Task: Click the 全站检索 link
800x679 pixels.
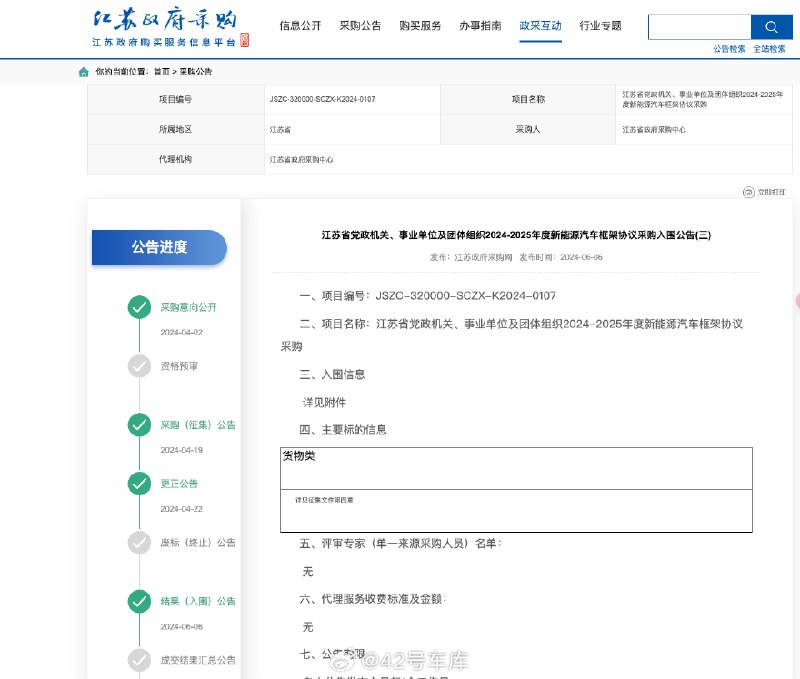Action: pyautogui.click(x=769, y=49)
